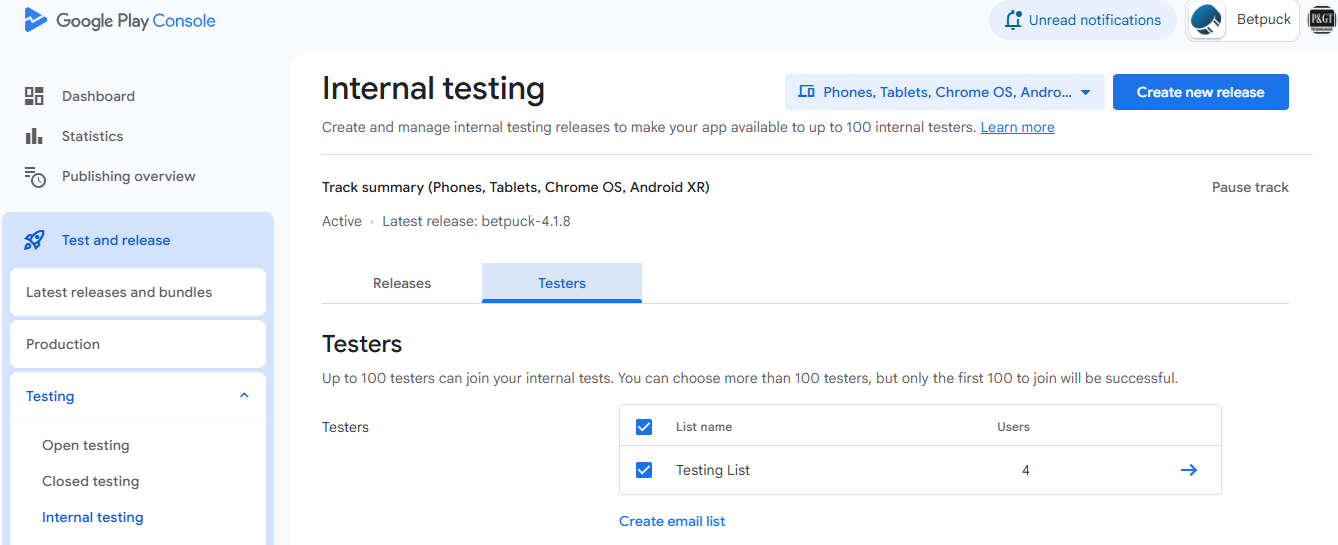Image resolution: width=1338 pixels, height=545 pixels.
Task: Click Create email list link
Action: [672, 521]
